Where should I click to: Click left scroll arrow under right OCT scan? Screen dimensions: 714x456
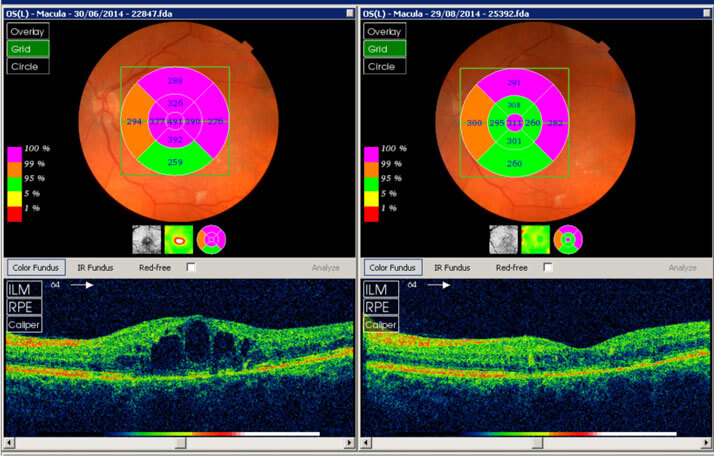(366, 442)
